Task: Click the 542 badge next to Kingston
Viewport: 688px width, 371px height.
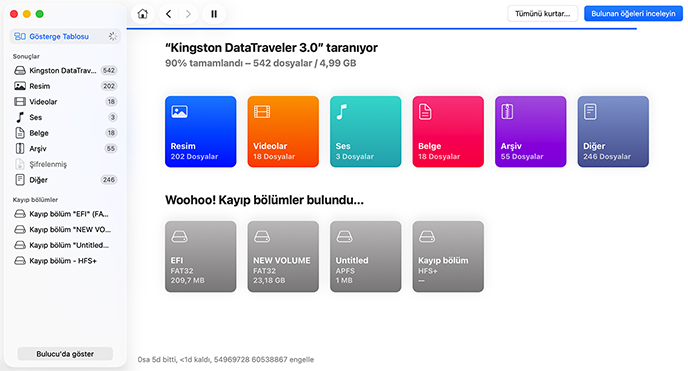Action: pyautogui.click(x=109, y=70)
